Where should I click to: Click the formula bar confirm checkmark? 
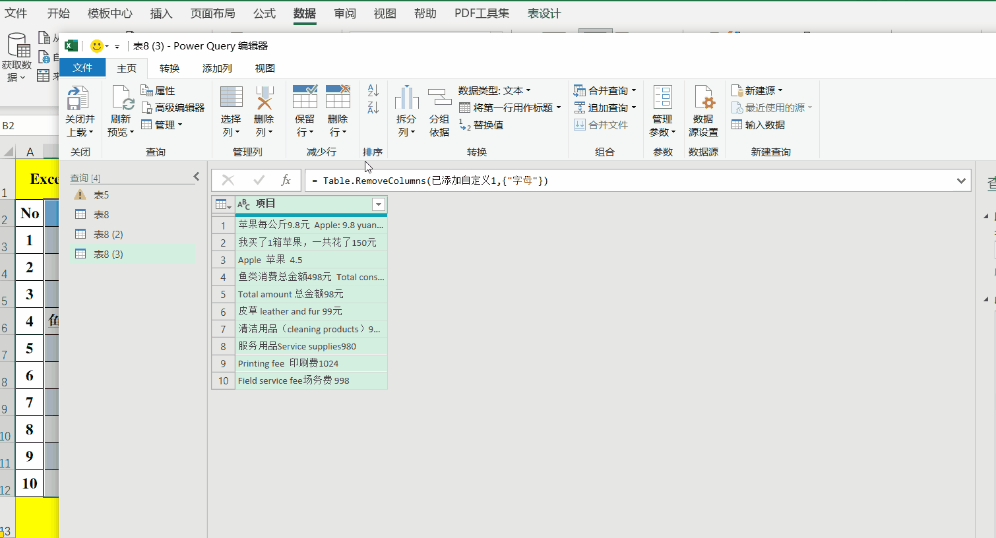point(259,180)
